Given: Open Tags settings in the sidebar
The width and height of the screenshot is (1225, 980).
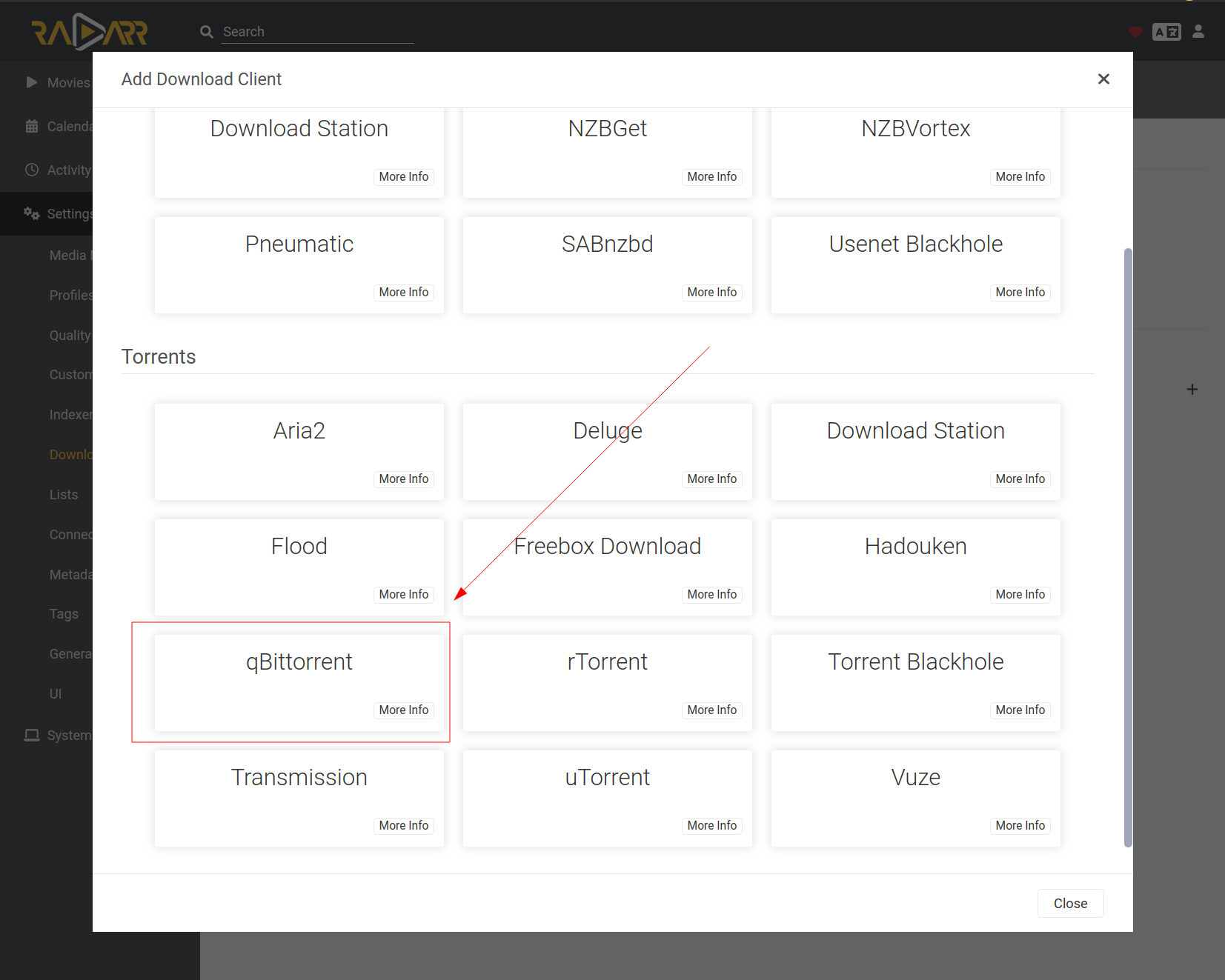Looking at the screenshot, I should 64,614.
